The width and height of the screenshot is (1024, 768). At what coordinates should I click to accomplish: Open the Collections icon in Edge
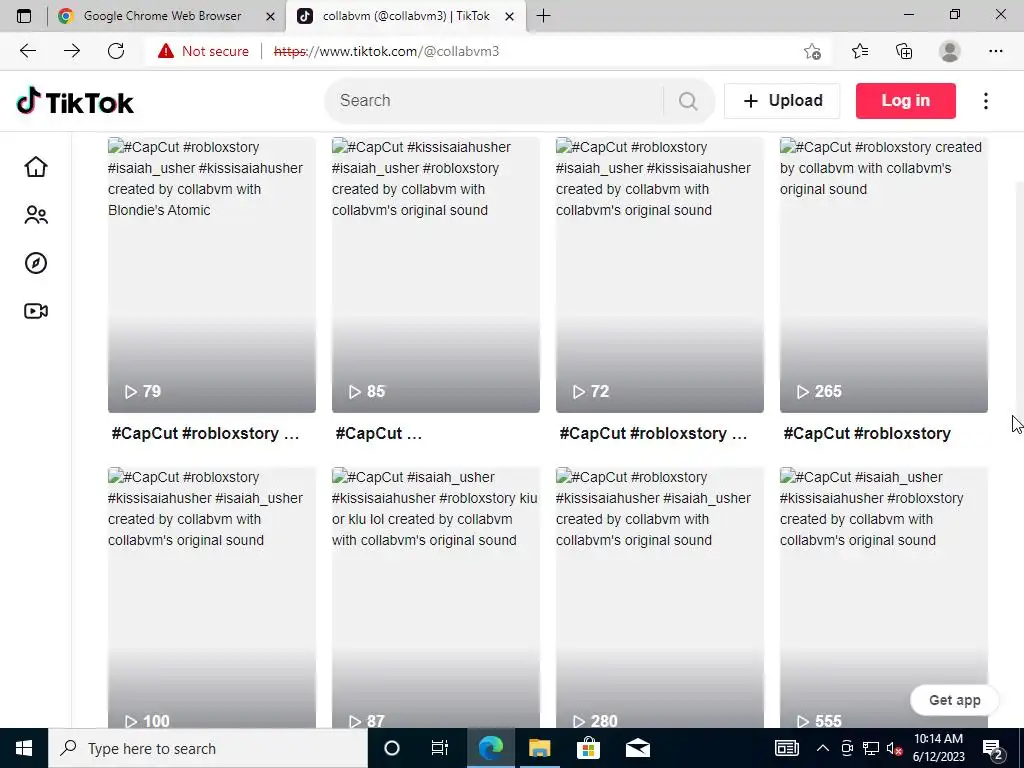(904, 51)
